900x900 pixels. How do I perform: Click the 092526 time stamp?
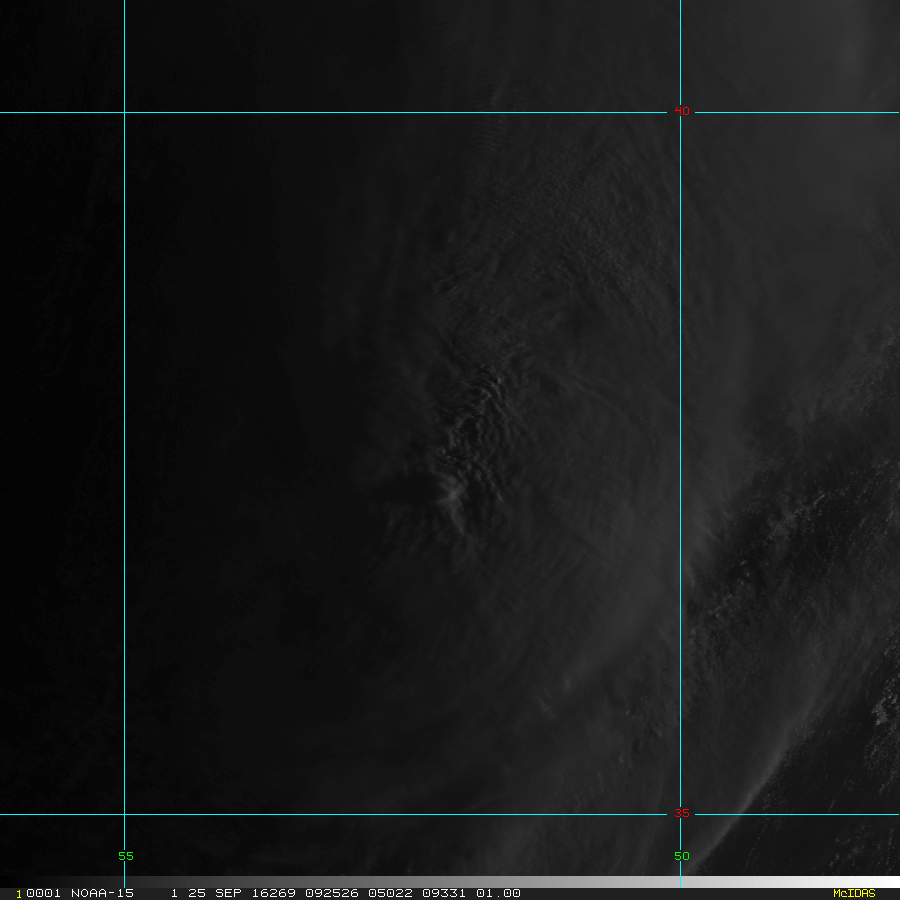[x=331, y=893]
